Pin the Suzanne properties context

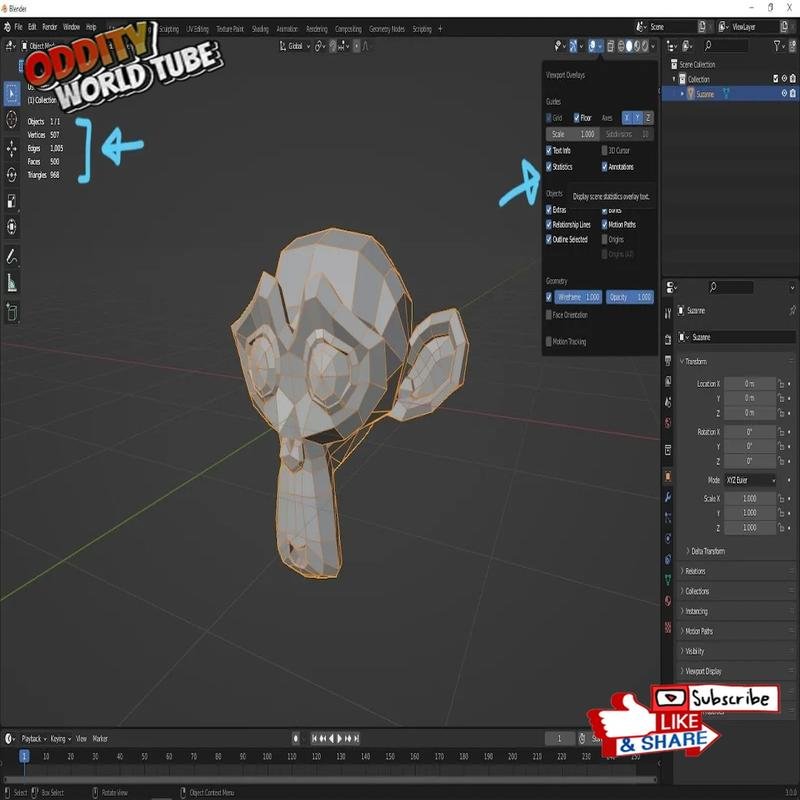[x=792, y=310]
